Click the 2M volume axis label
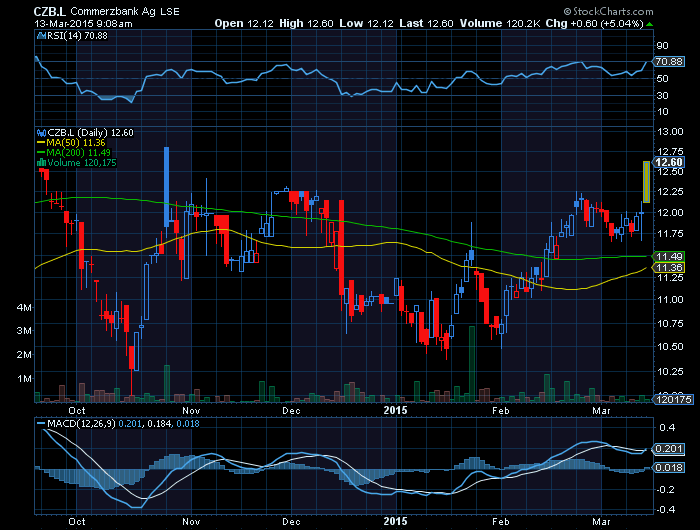Image resolution: width=700 pixels, height=530 pixels. click(x=25, y=355)
